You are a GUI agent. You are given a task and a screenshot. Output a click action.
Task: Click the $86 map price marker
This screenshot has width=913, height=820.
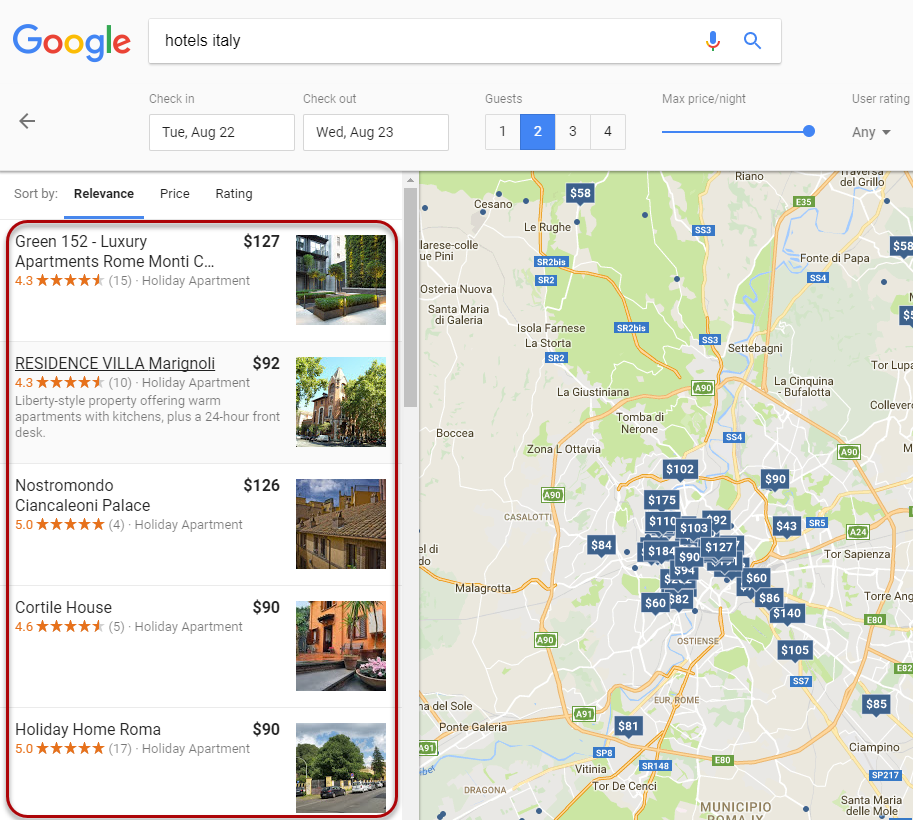pos(769,598)
